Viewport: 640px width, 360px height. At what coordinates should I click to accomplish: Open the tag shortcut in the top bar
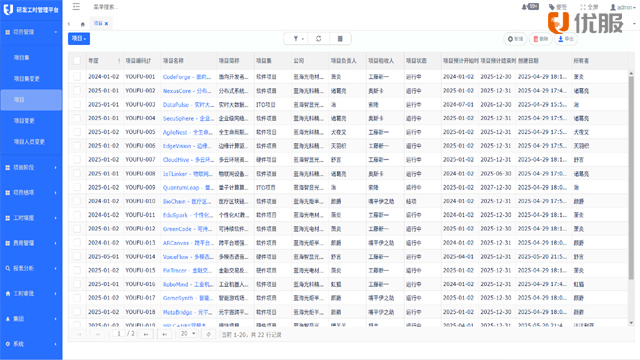pyautogui.click(x=558, y=7)
